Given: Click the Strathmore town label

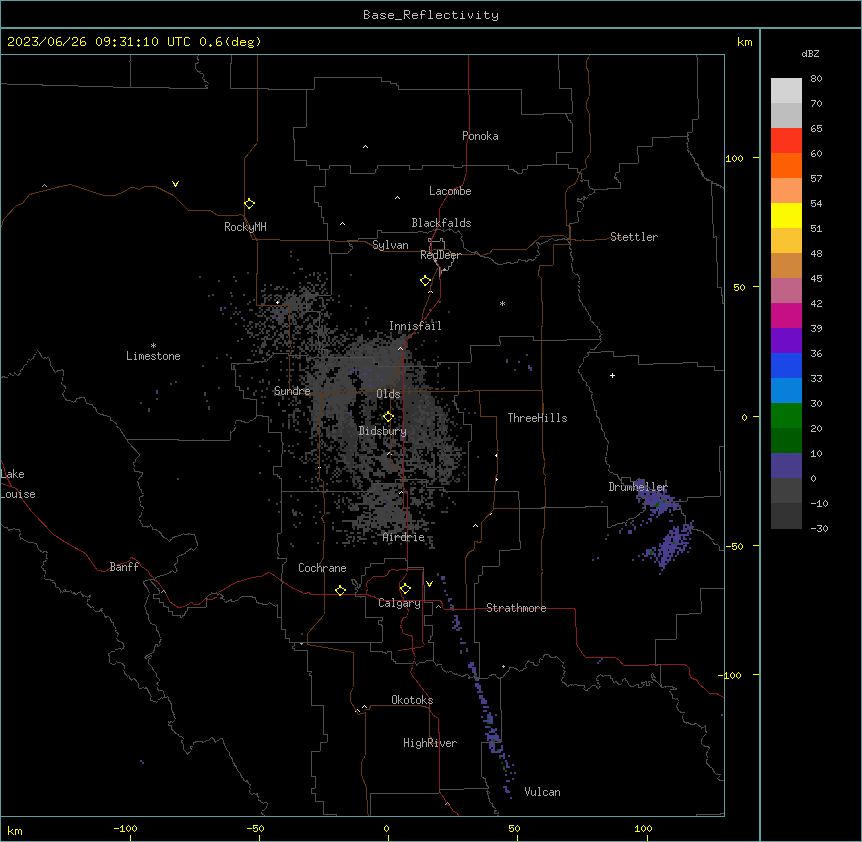Looking at the screenshot, I should (x=516, y=608).
